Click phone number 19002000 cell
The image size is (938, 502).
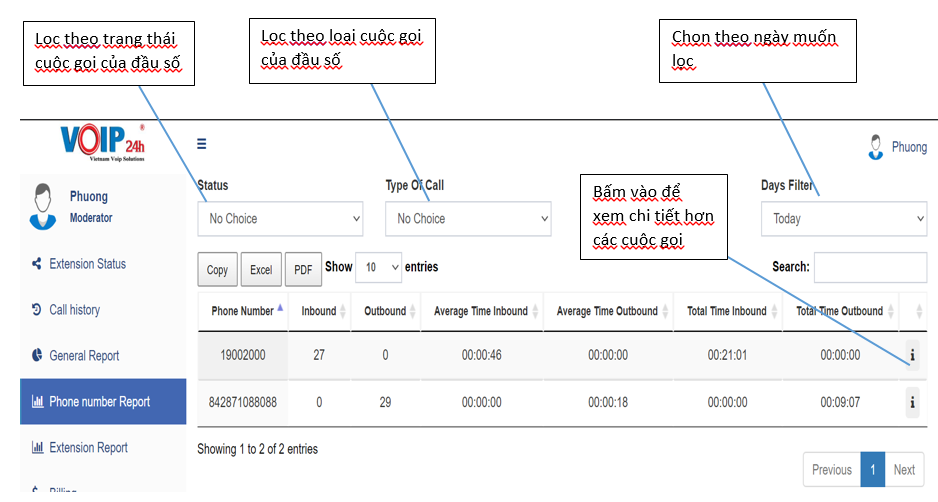pos(243,355)
